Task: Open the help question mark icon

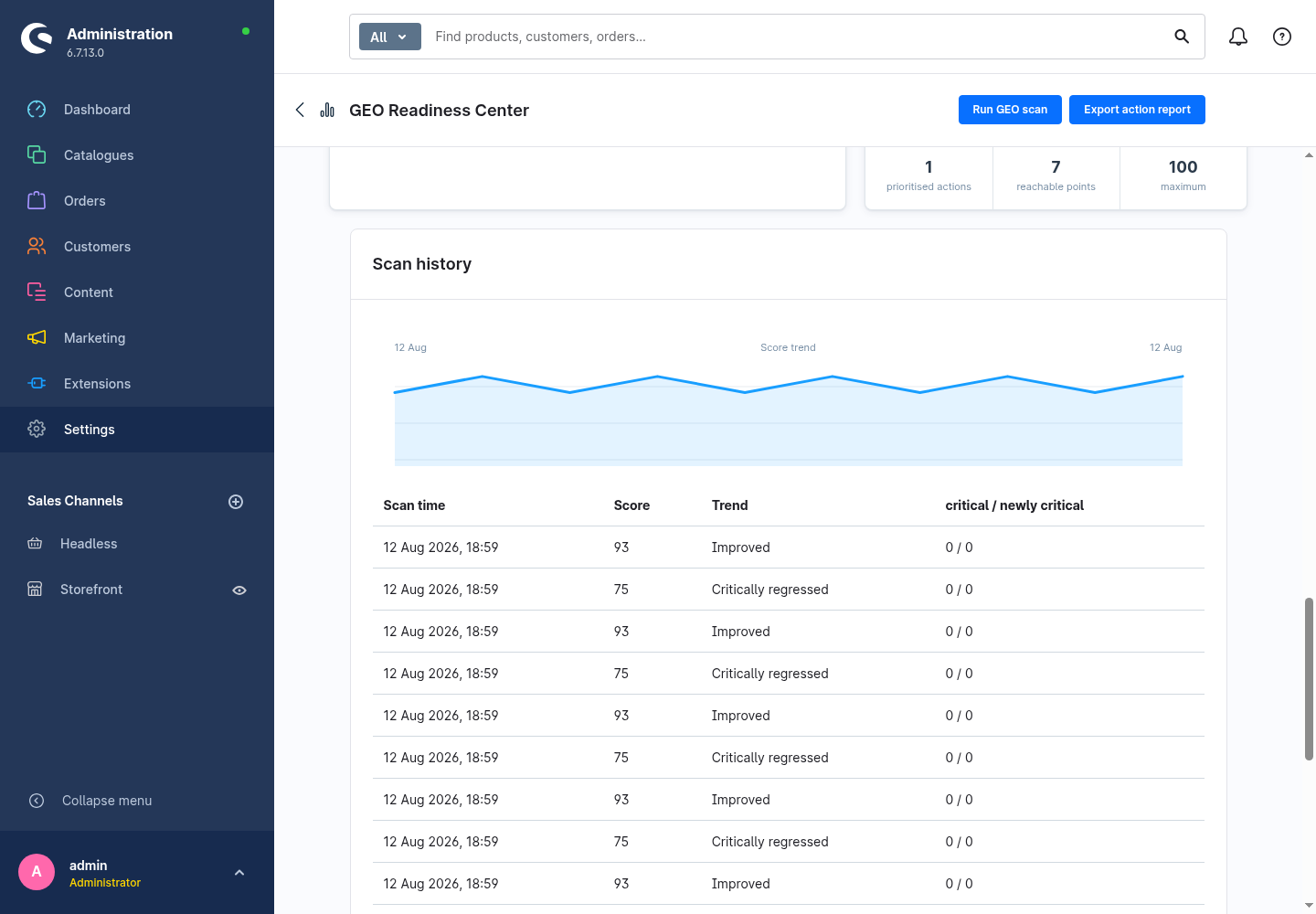Action: [1282, 37]
